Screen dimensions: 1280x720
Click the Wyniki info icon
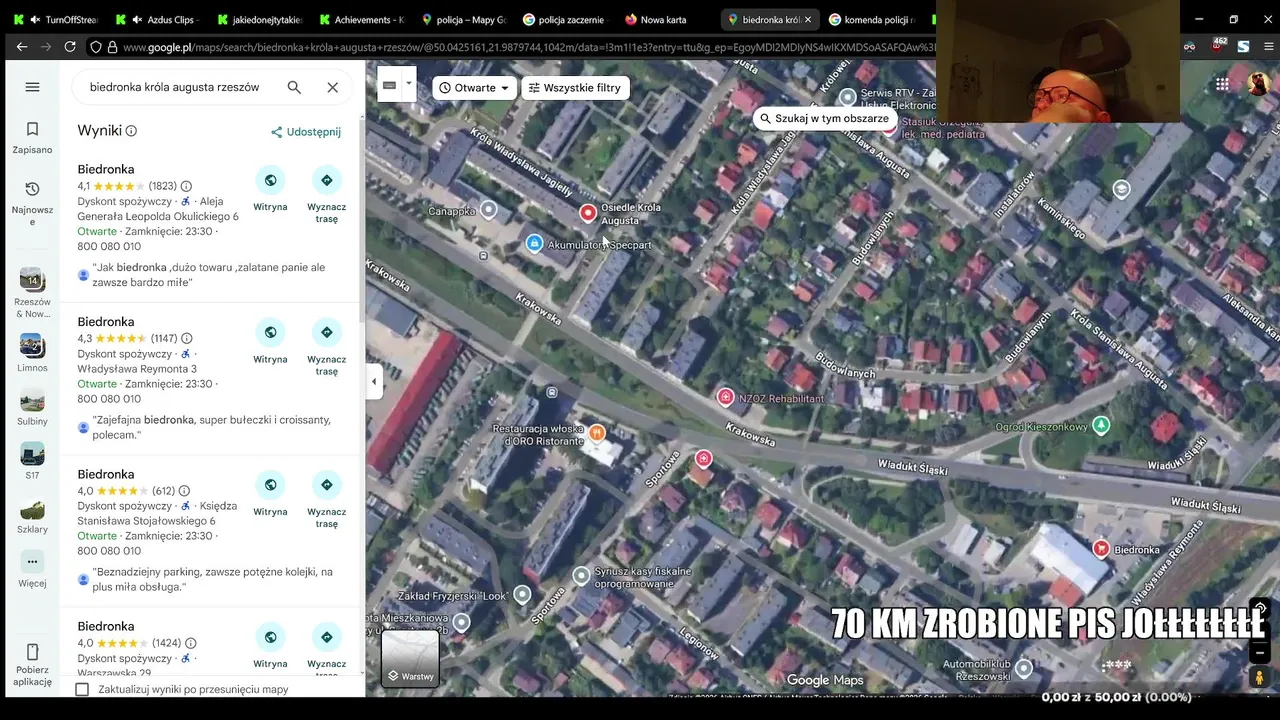click(131, 131)
